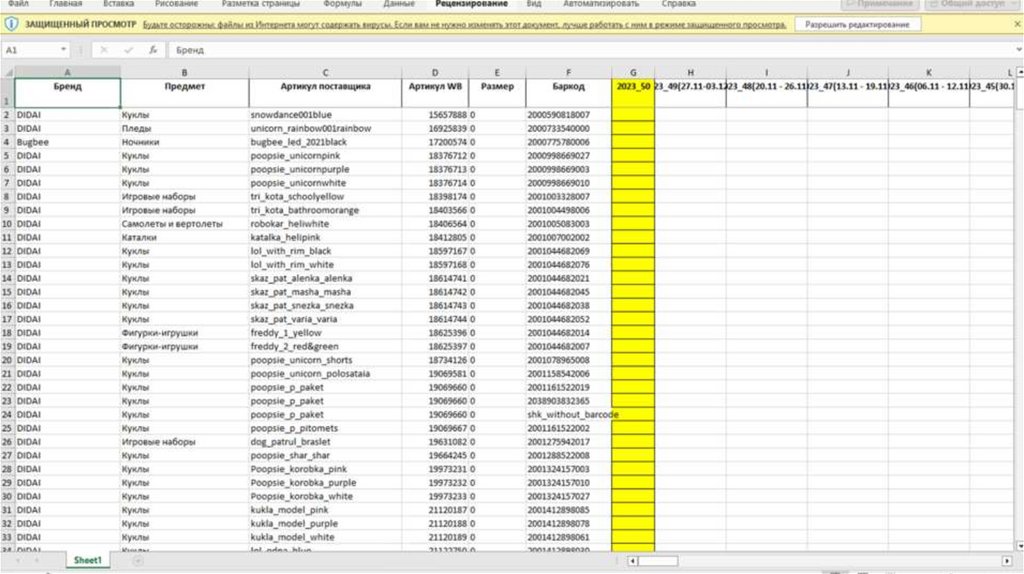Click the Бренд header cell
1024x574 pixels.
[67, 93]
